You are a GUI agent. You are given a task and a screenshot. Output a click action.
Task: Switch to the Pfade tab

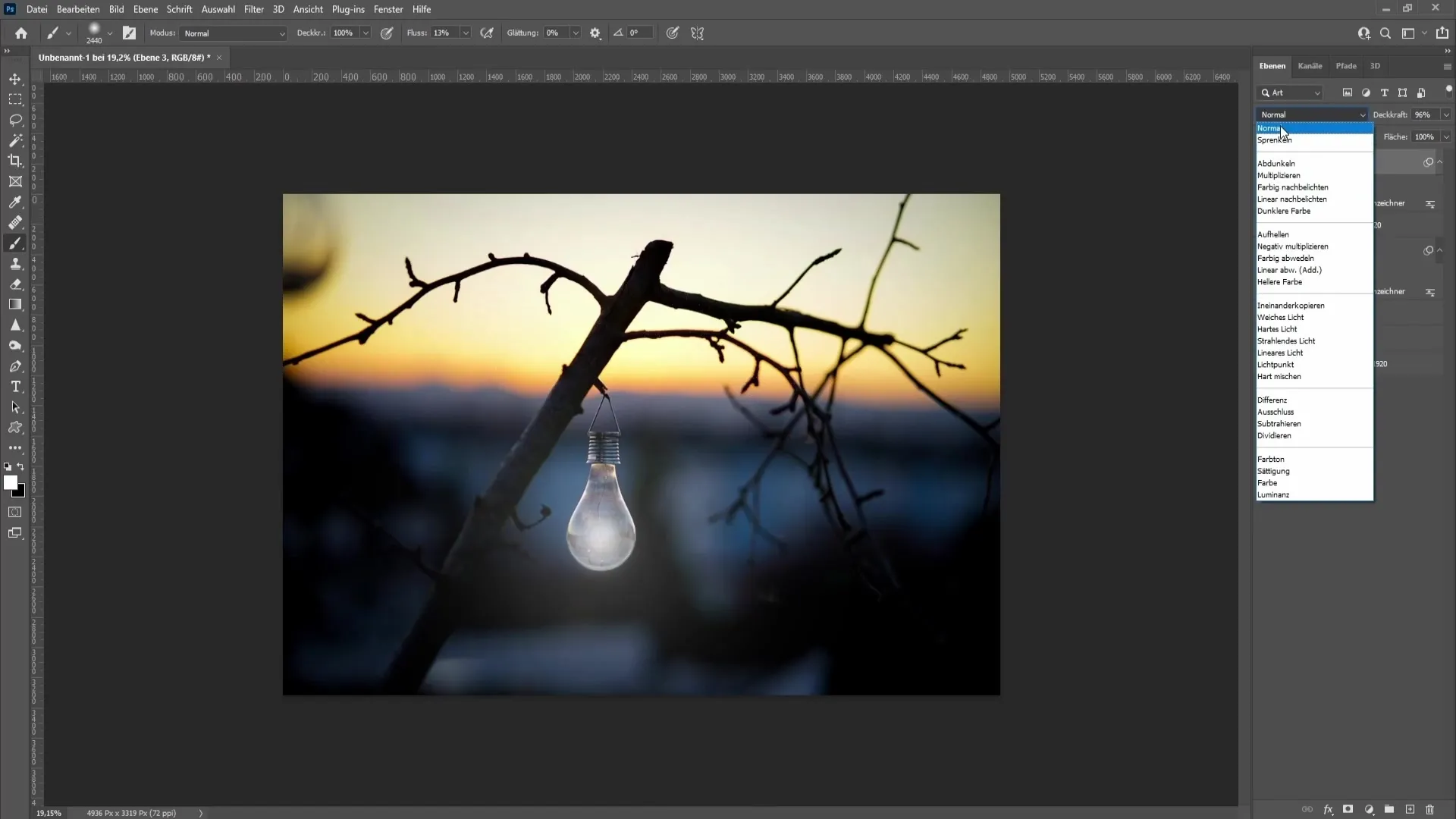(x=1345, y=65)
